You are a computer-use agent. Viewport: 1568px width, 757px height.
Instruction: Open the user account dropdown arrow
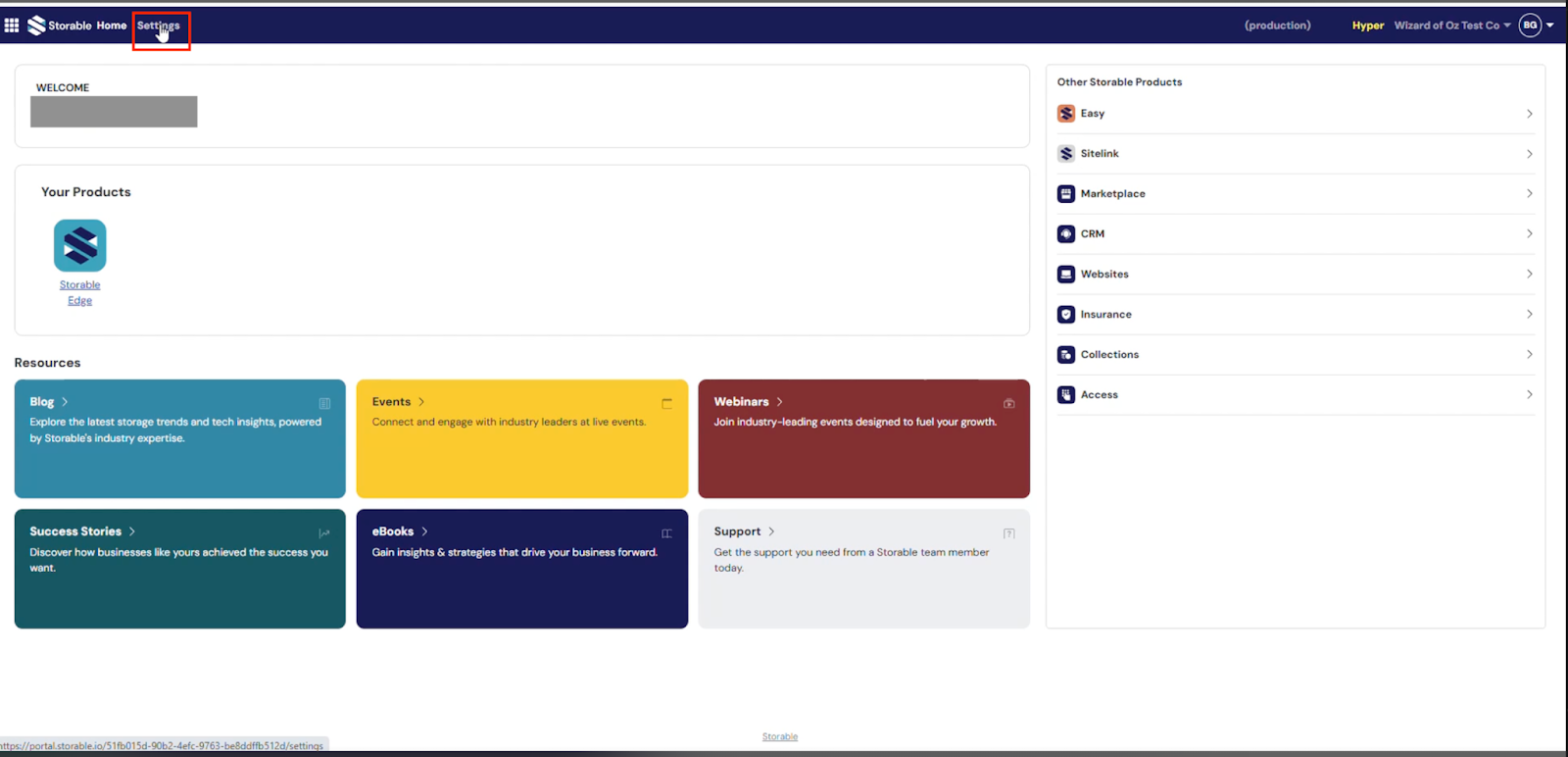tap(1550, 25)
